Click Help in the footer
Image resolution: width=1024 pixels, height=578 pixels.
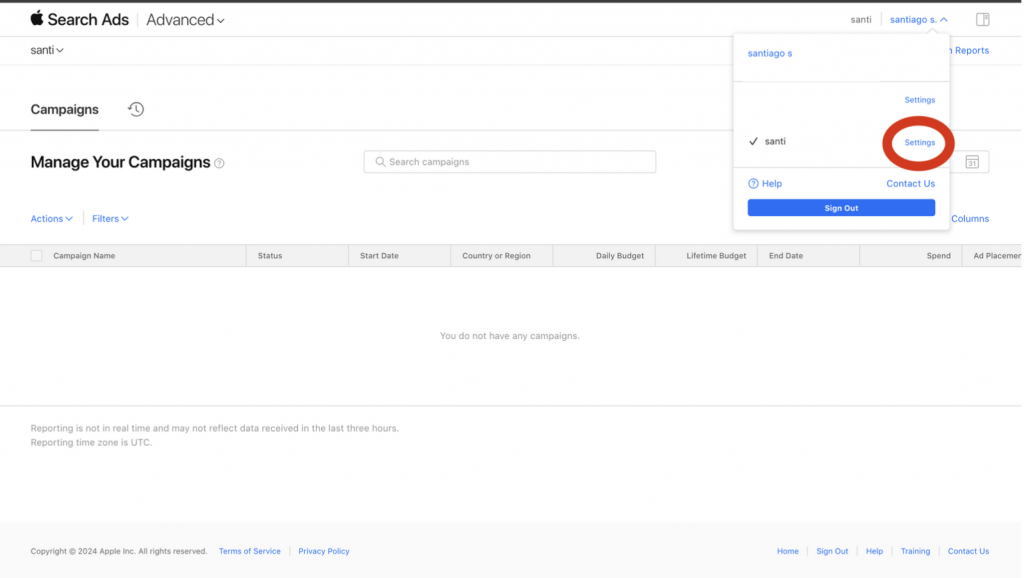874,551
